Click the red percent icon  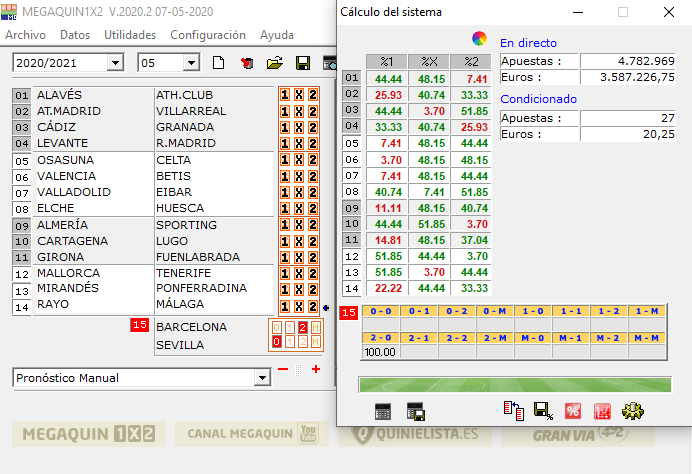coord(573,411)
